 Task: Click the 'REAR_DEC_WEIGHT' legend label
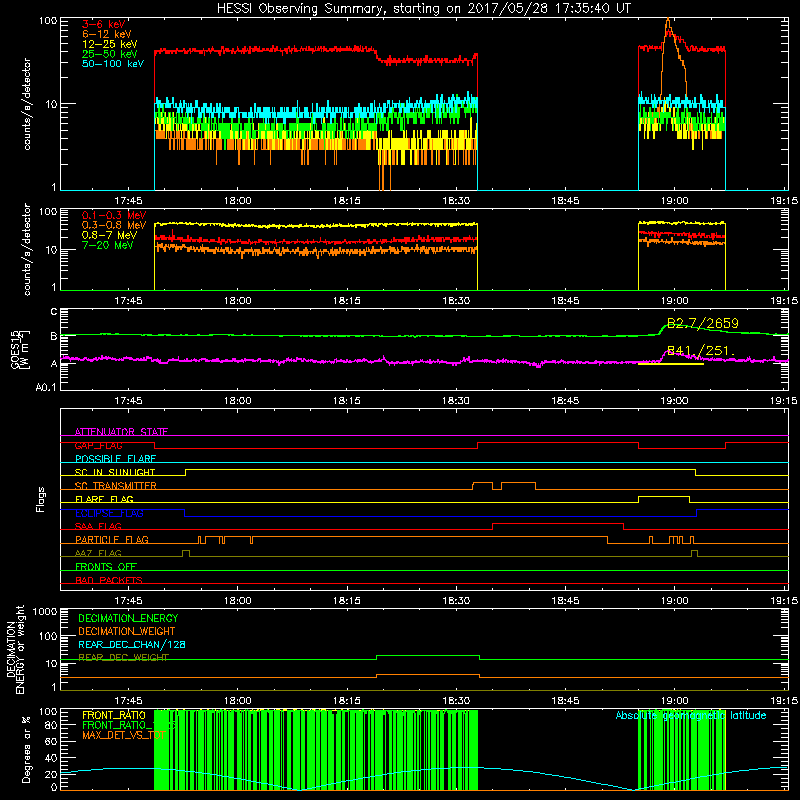123,657
